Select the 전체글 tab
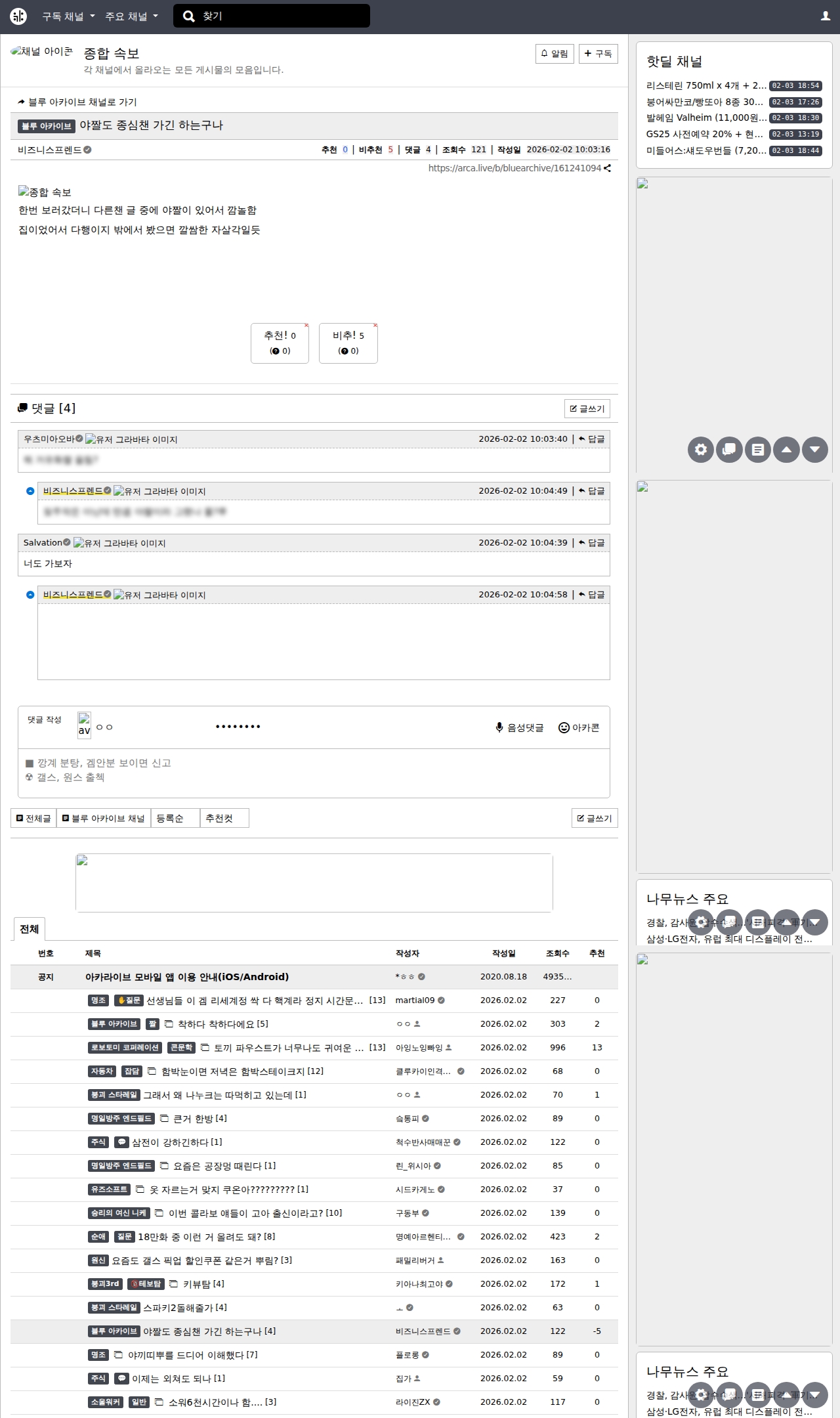This screenshot has width=840, height=1418. click(x=33, y=818)
